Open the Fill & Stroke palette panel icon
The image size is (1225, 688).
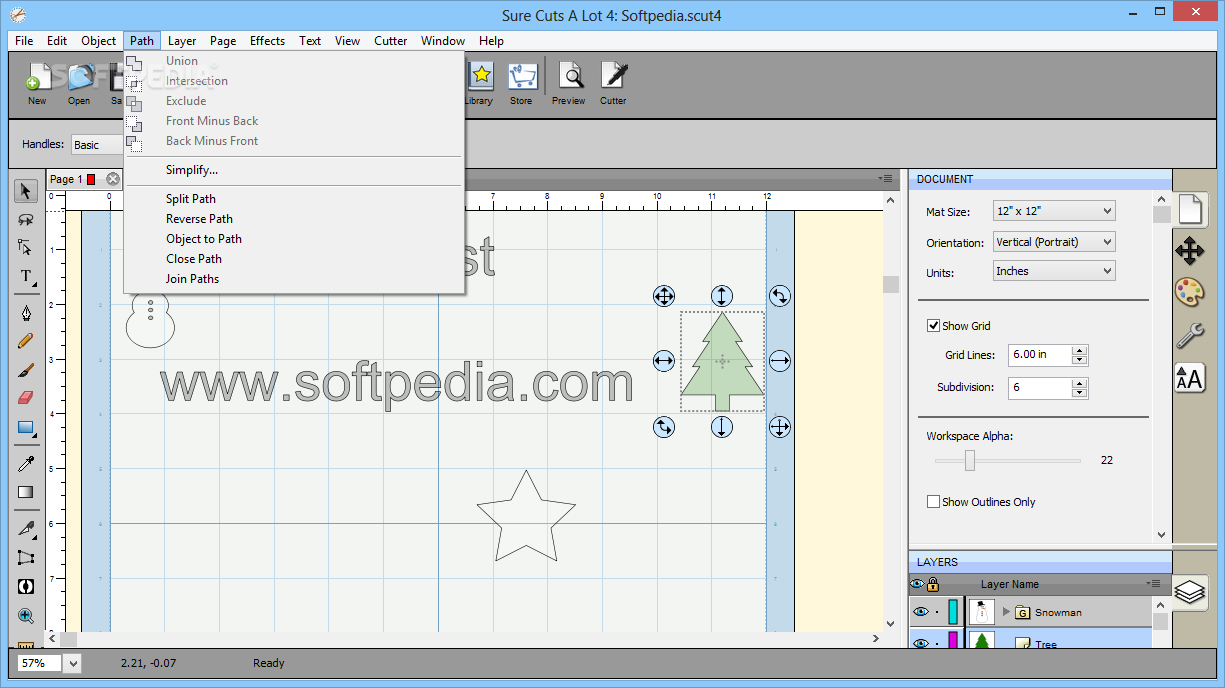[x=1189, y=293]
